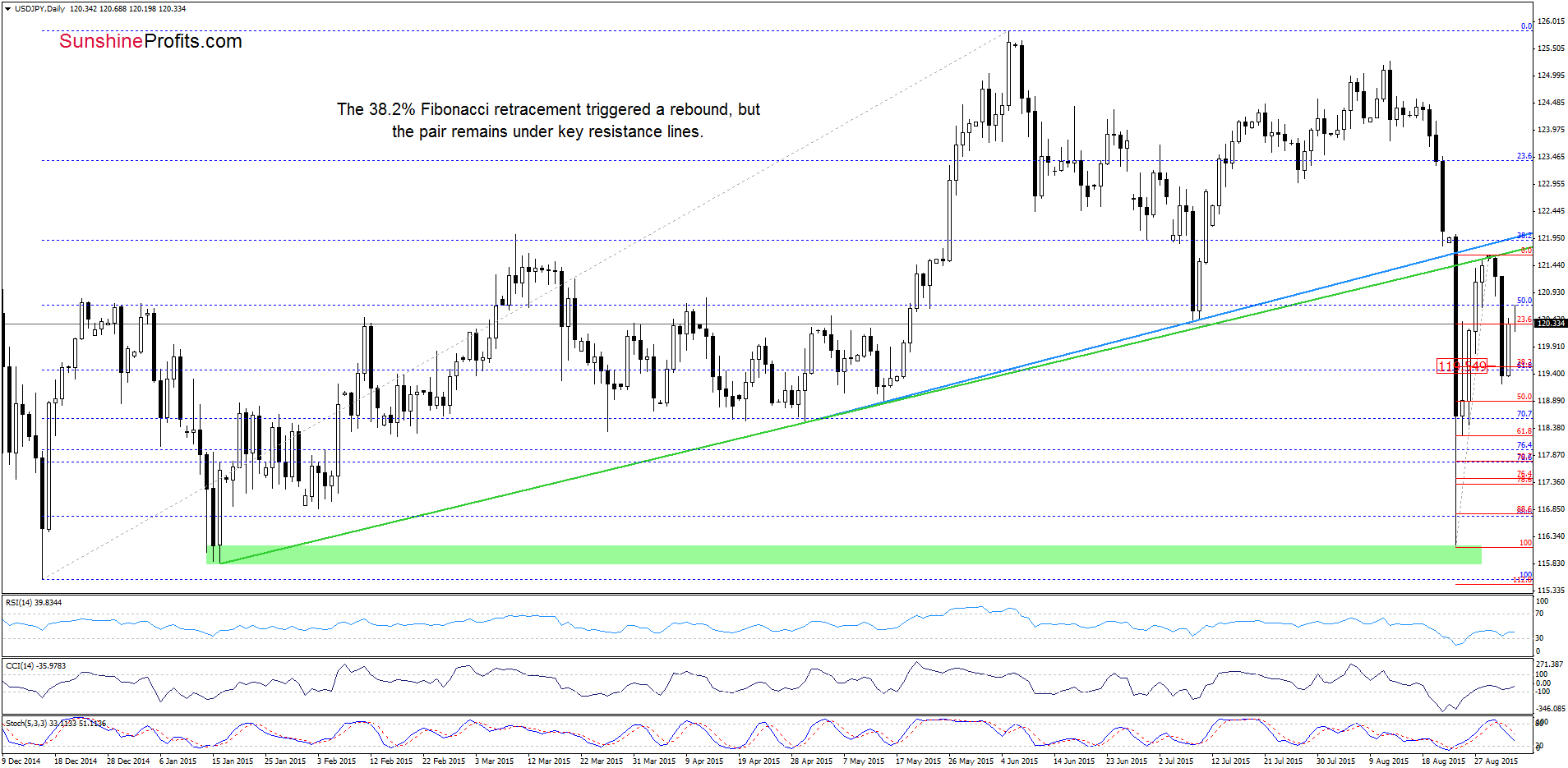
Task: Click the 119.910 price axis label
Action: tap(1551, 347)
